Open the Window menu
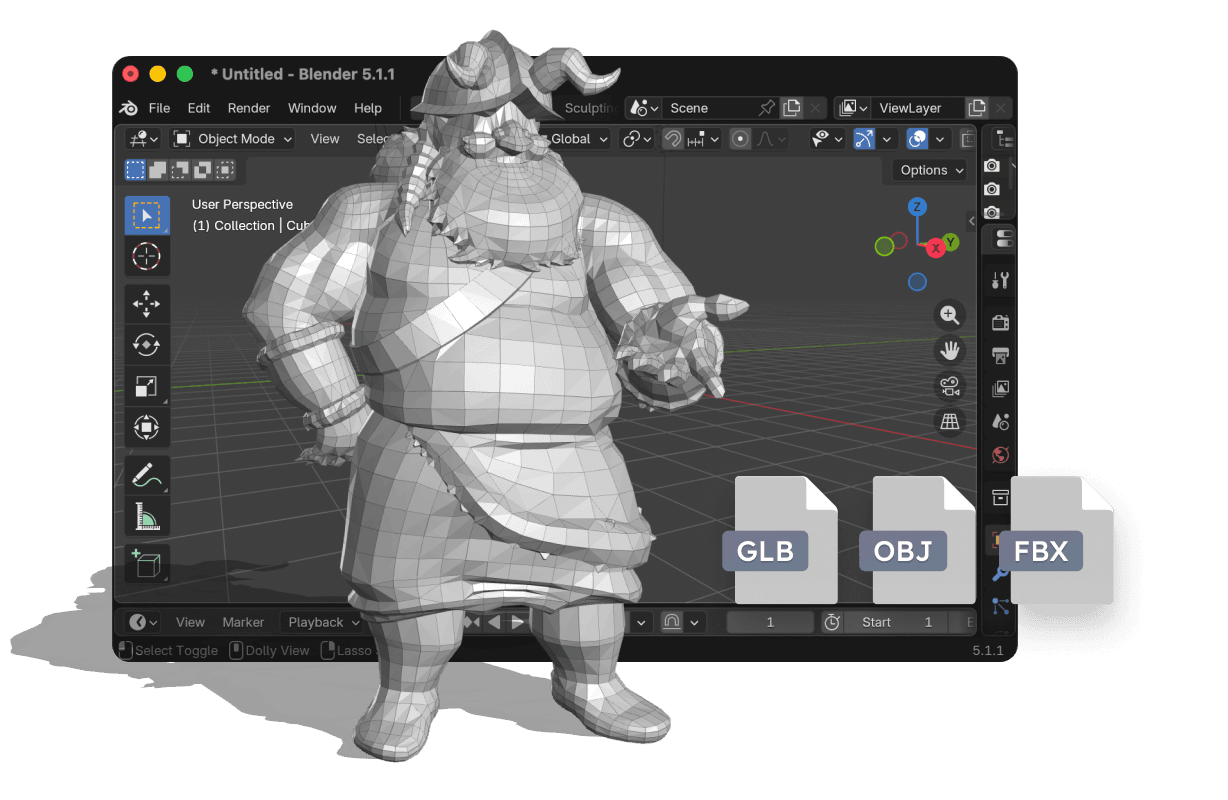Screen dimensions: 1228x800 click(312, 108)
